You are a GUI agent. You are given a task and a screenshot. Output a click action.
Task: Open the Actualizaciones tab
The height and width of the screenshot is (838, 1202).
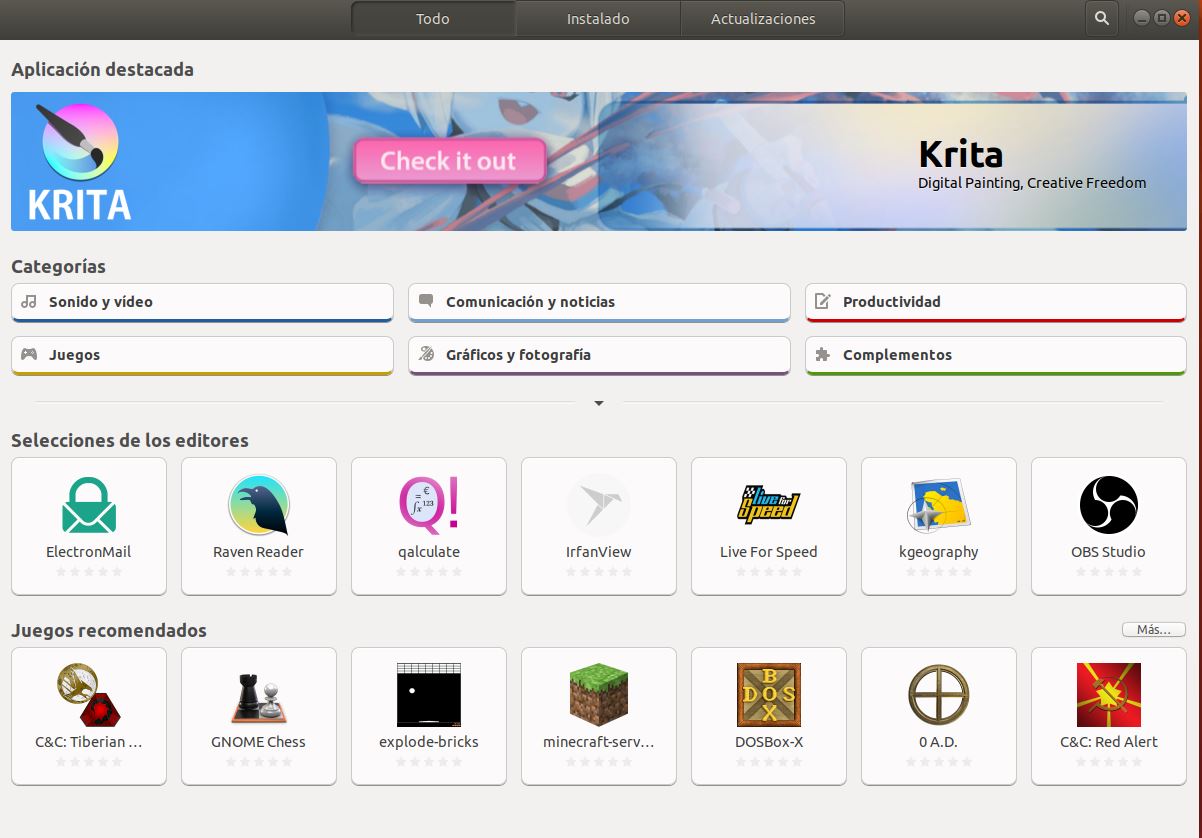click(763, 18)
